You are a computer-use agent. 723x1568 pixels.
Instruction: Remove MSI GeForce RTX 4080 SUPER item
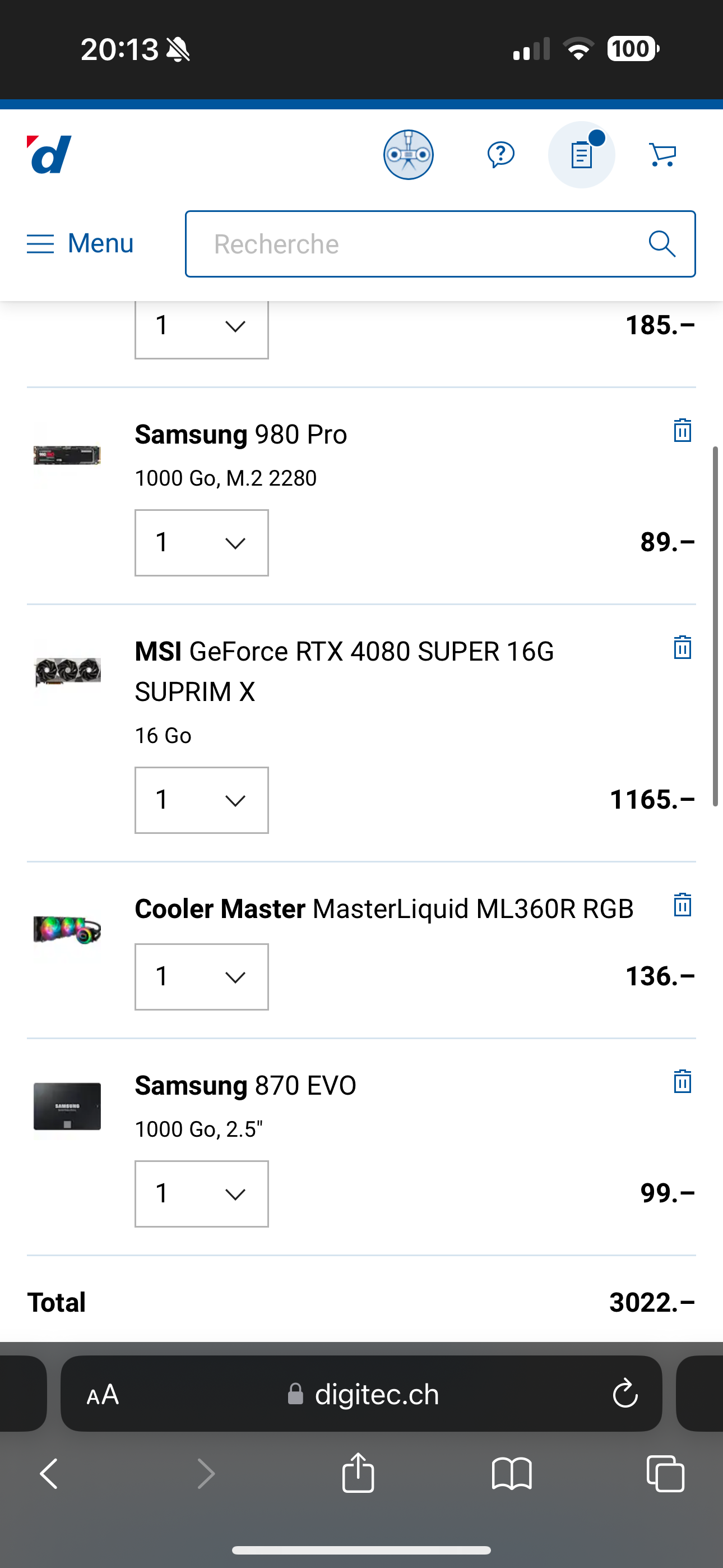tap(682, 647)
